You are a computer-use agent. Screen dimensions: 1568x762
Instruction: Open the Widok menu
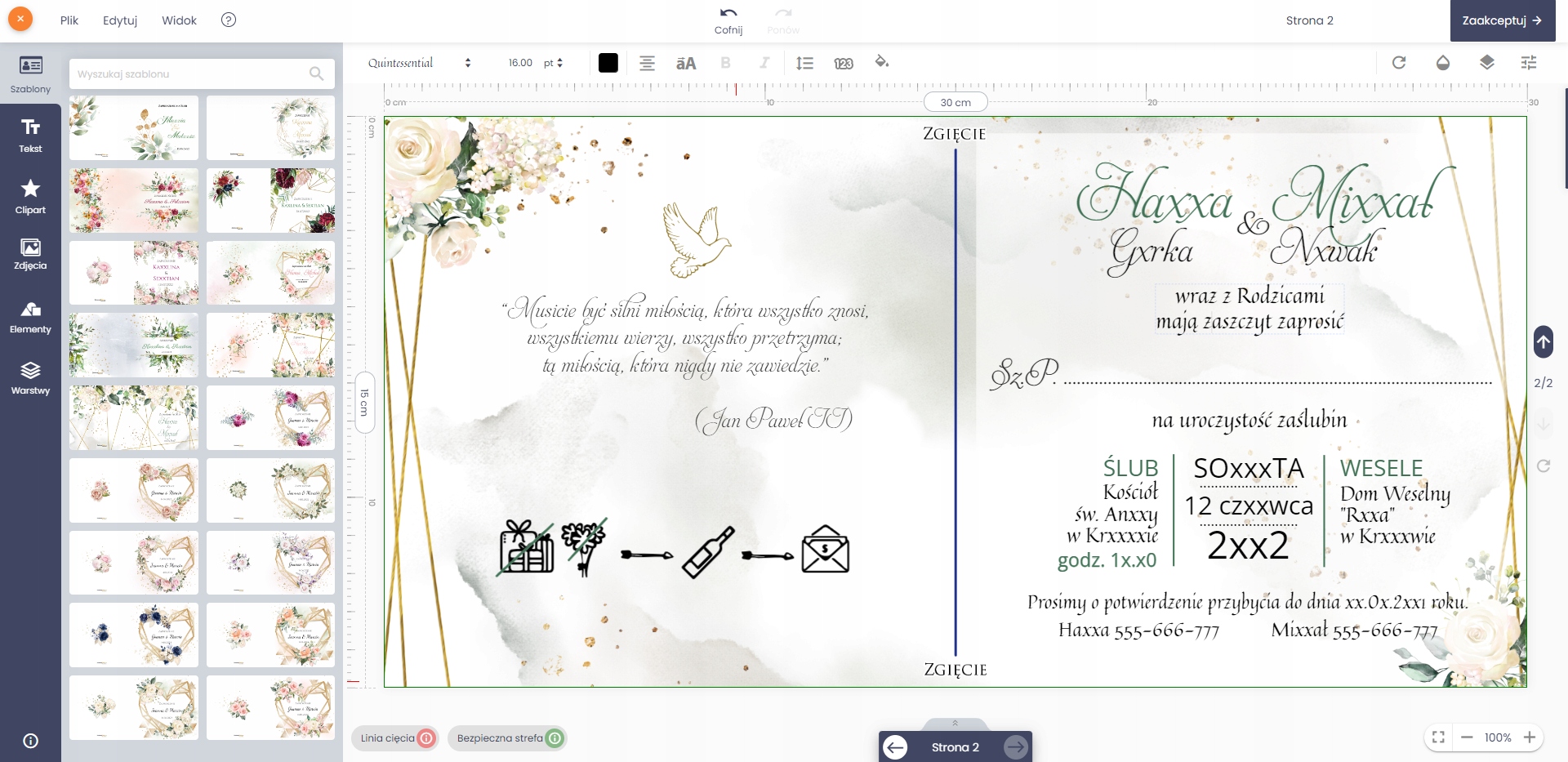point(179,20)
